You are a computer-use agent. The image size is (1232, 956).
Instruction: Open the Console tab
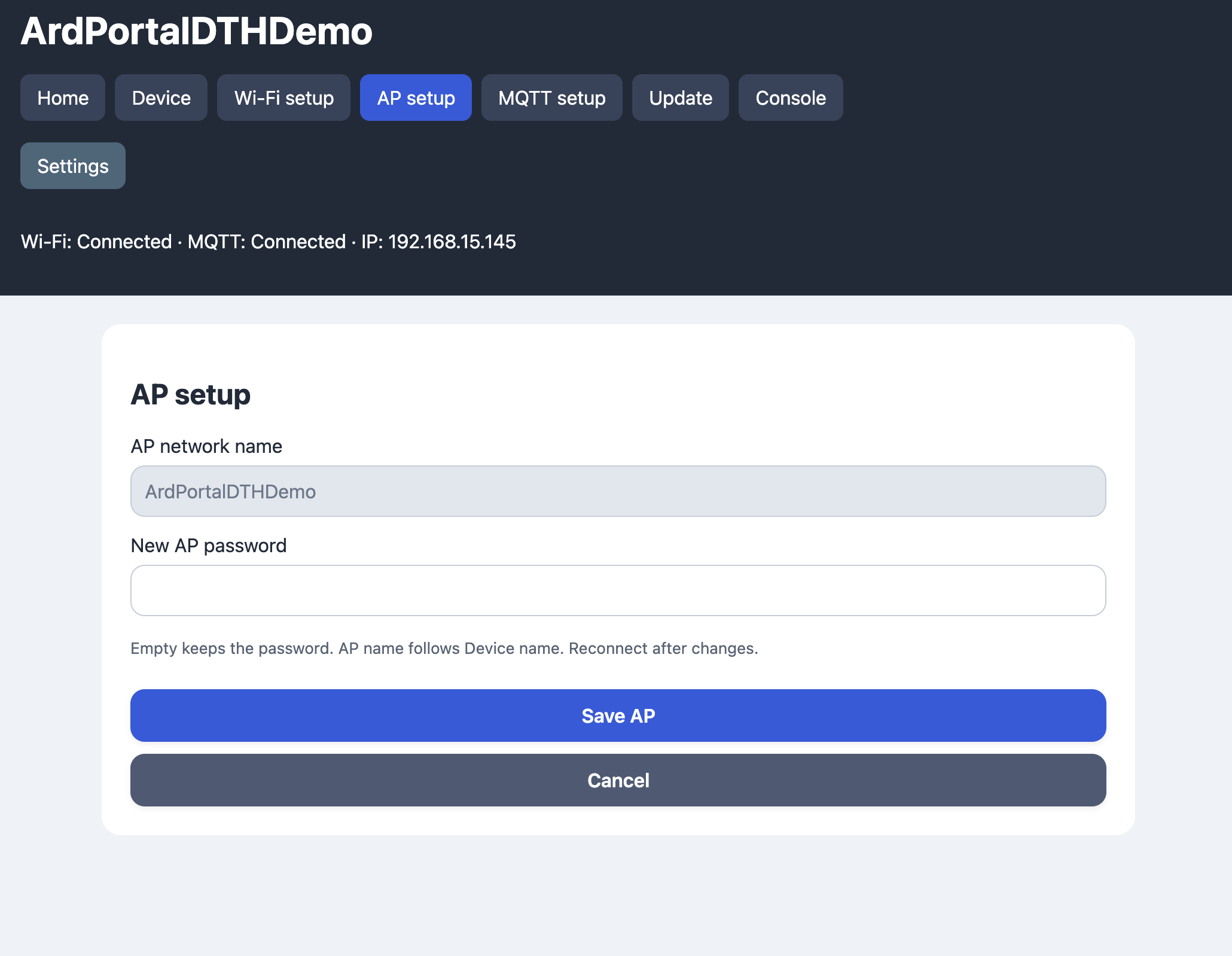tap(791, 98)
